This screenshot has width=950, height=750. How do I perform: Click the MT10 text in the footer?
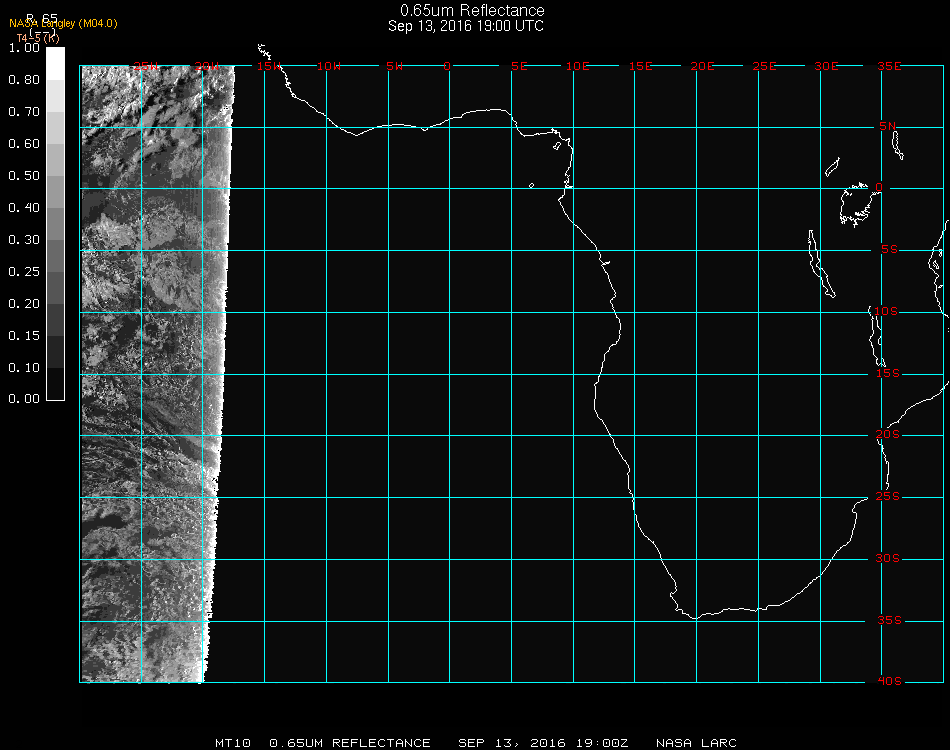(233, 743)
